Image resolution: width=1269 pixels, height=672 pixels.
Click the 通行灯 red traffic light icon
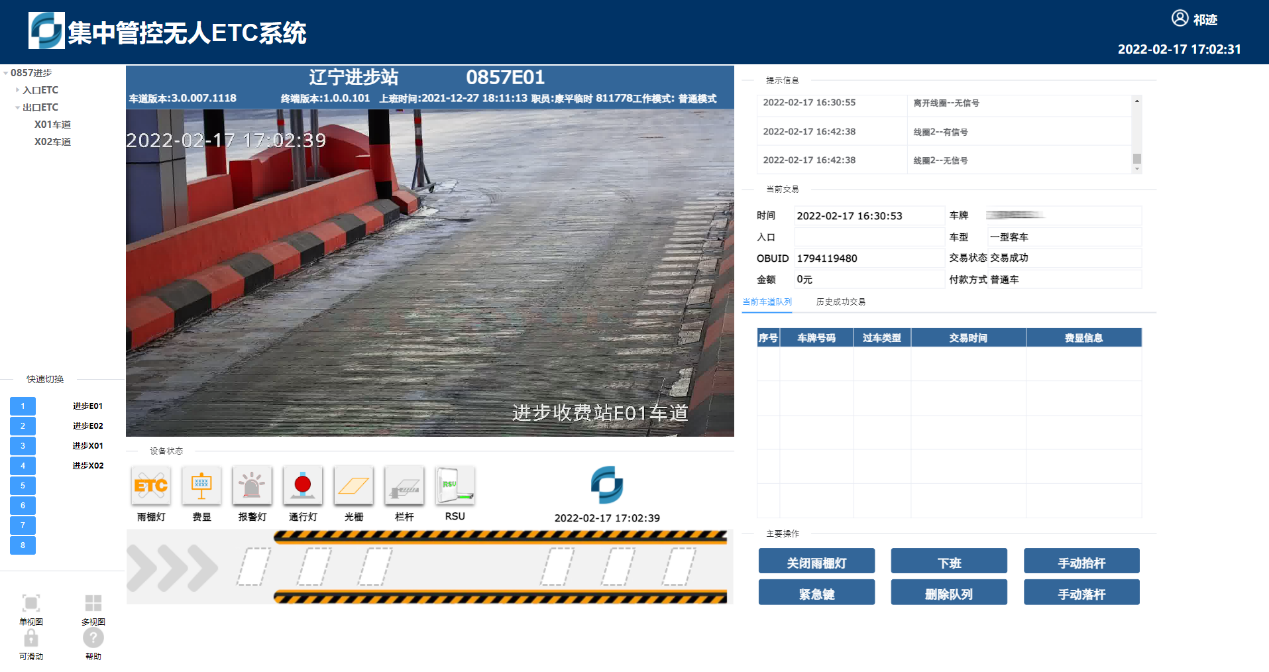(303, 486)
